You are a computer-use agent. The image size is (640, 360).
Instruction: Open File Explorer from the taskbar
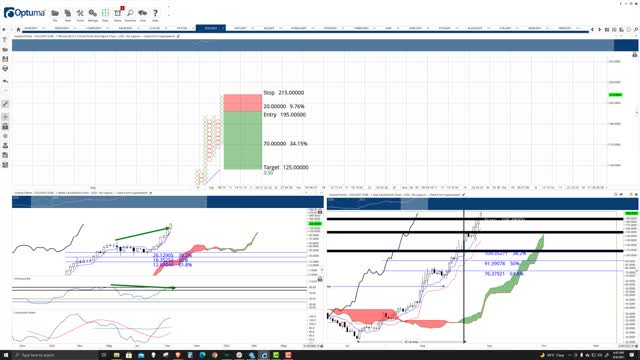coord(117,355)
